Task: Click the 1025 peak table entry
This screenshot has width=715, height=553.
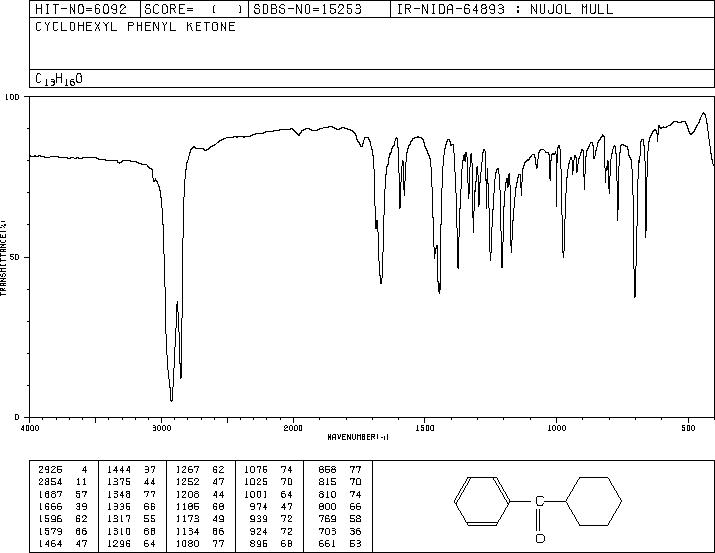Action: point(256,481)
